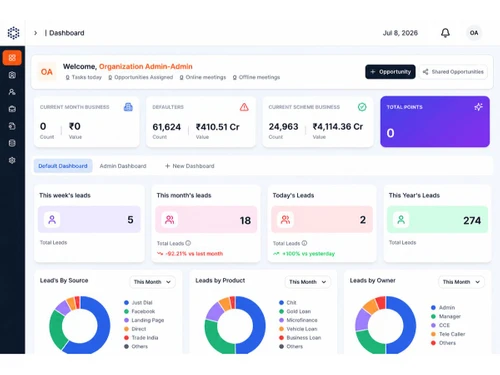Click the ₹4,114.36 Cr scheme value

point(338,127)
